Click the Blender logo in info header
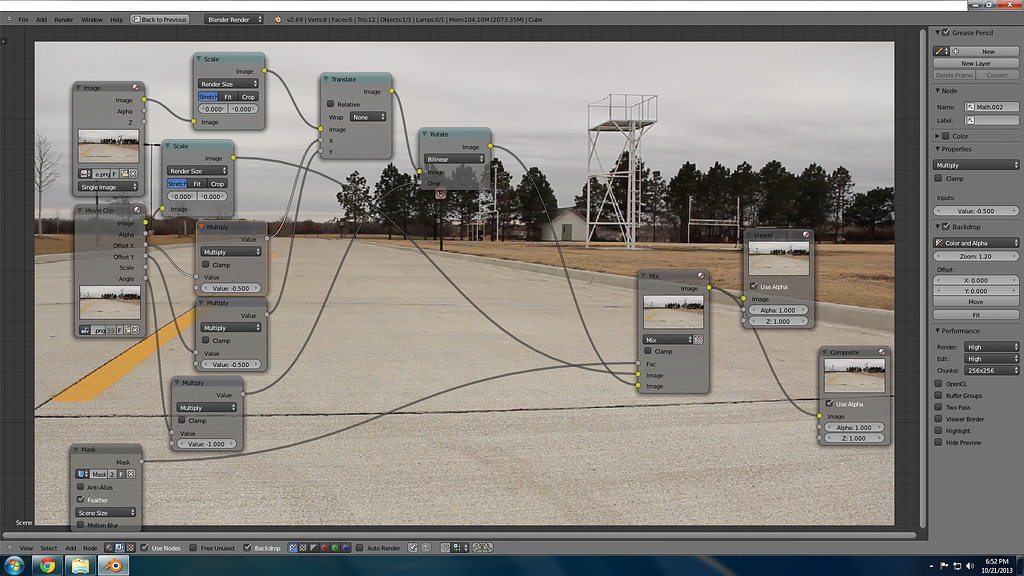This screenshot has height=576, width=1024. (x=278, y=20)
